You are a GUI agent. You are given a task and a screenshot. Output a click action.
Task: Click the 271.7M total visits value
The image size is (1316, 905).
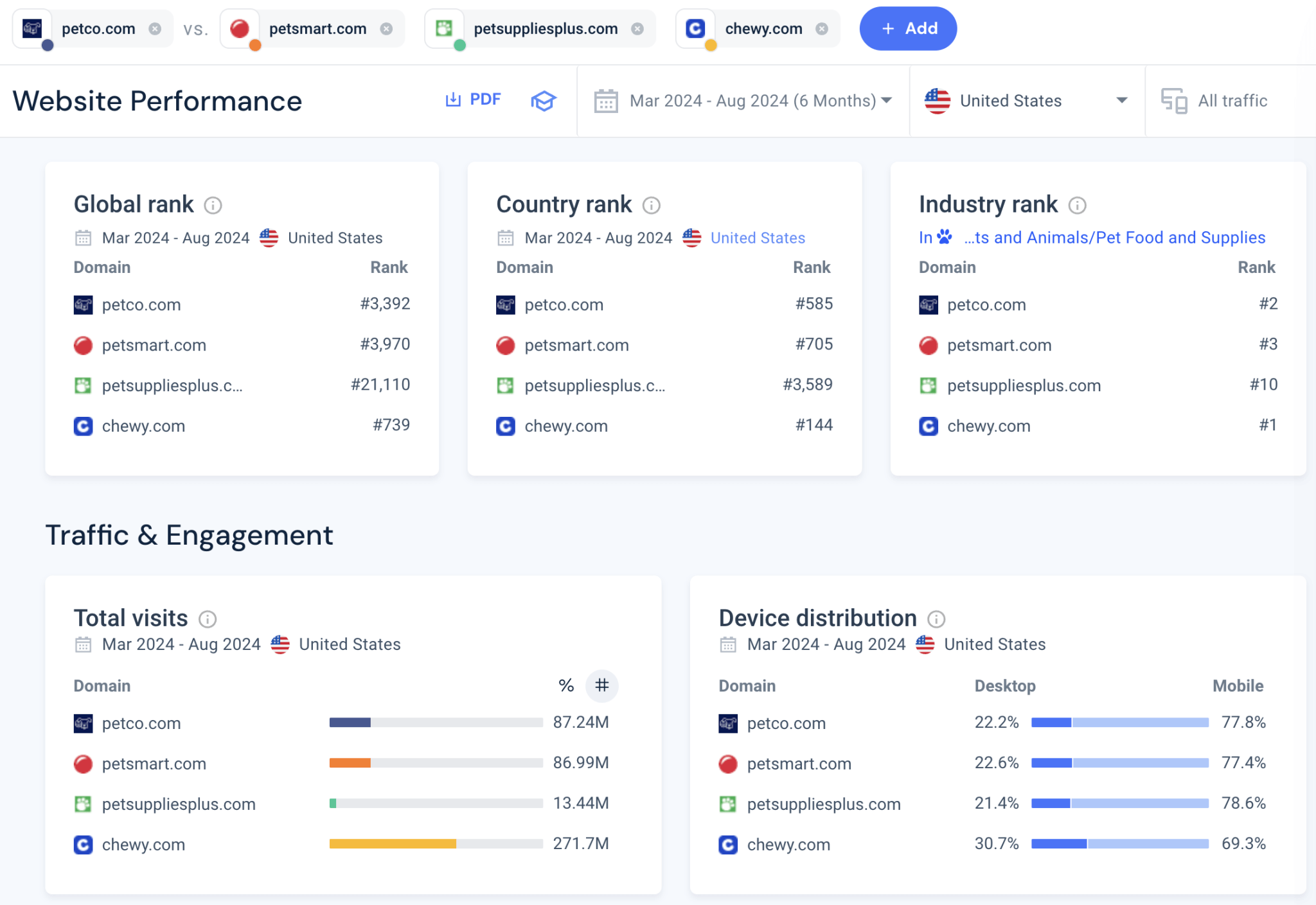coord(581,844)
